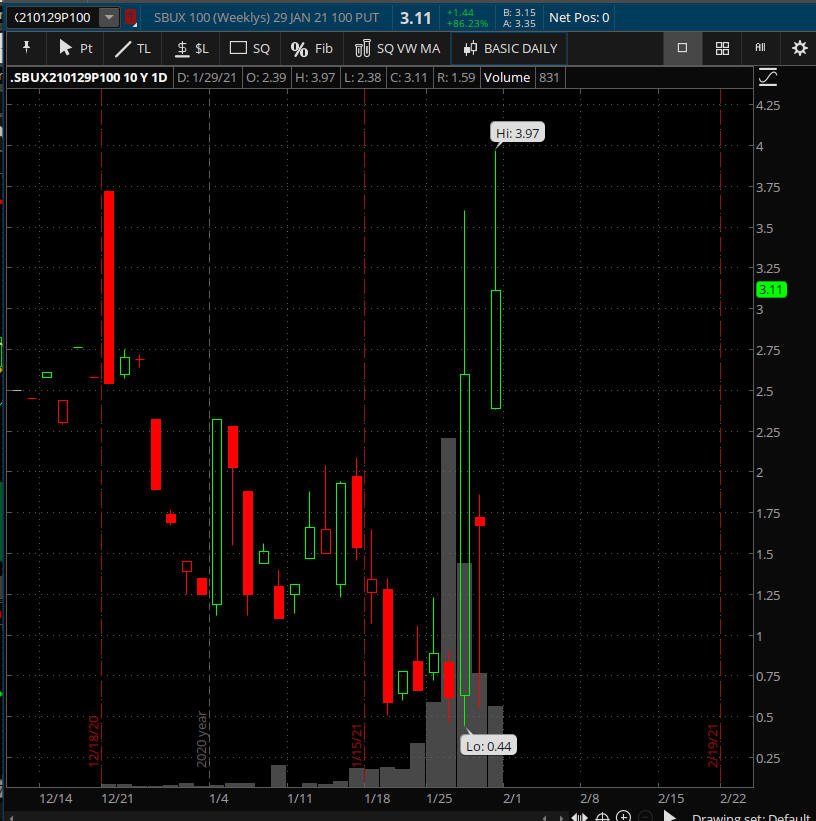816x821 pixels.
Task: Click the 12/14 date on the time axis
Action: pyautogui.click(x=56, y=798)
